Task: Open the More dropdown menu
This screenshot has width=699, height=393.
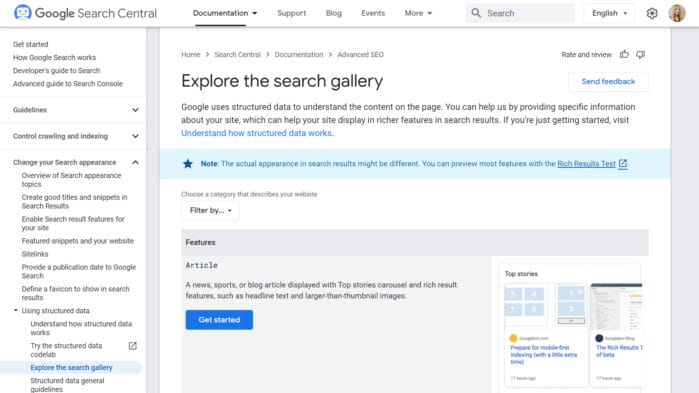Action: click(418, 13)
